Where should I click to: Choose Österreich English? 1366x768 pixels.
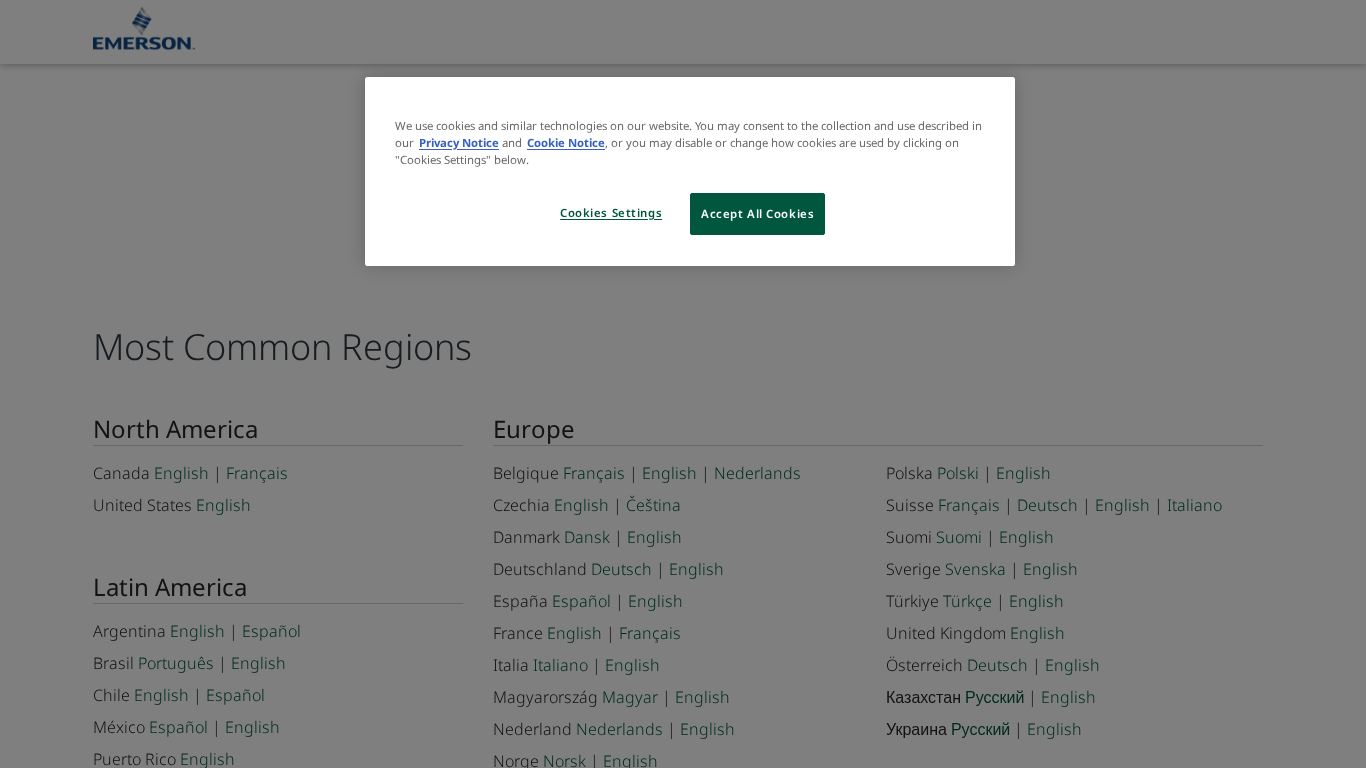pos(1072,665)
